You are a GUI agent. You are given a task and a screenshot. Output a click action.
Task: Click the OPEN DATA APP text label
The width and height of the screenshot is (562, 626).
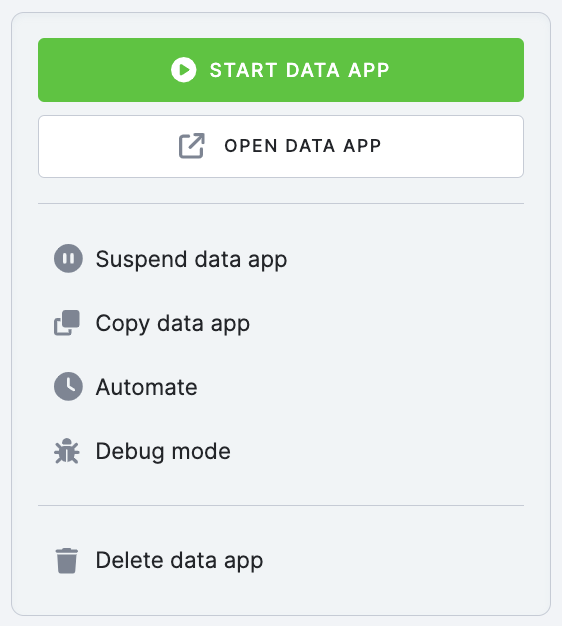(303, 146)
